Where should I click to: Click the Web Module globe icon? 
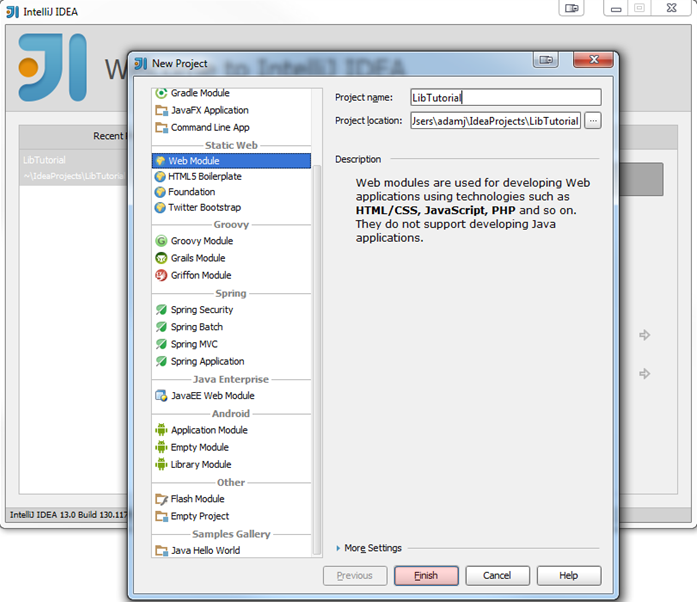click(x=160, y=161)
